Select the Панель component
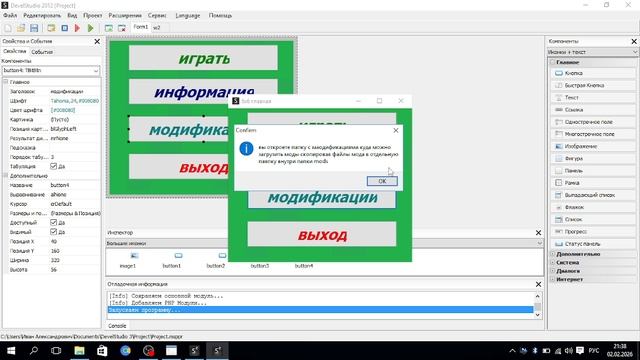Screen dimensions: 640x360 (x=592, y=171)
